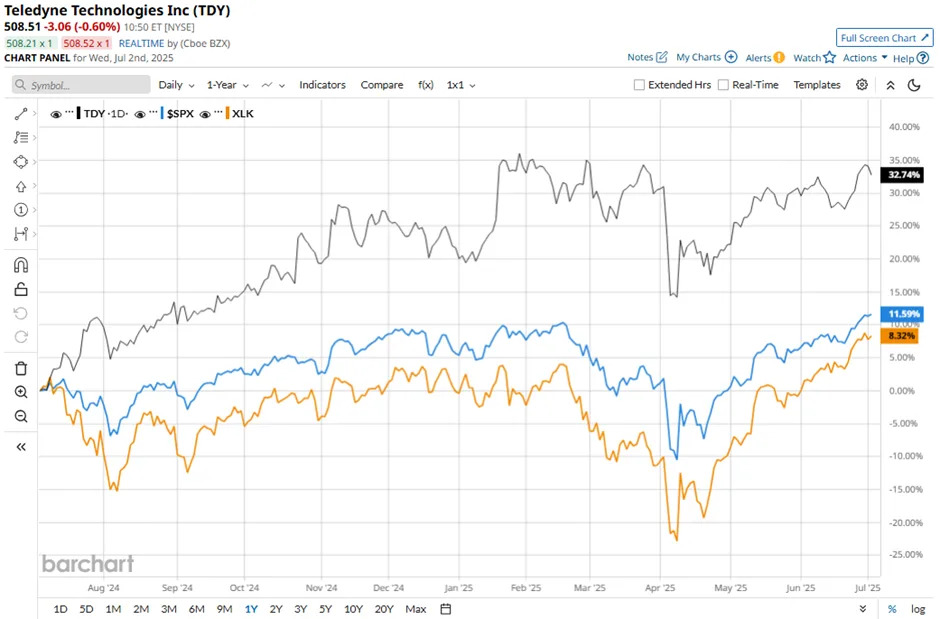This screenshot has height=619, width=940.
Task: Open the Indicators menu
Action: (323, 84)
